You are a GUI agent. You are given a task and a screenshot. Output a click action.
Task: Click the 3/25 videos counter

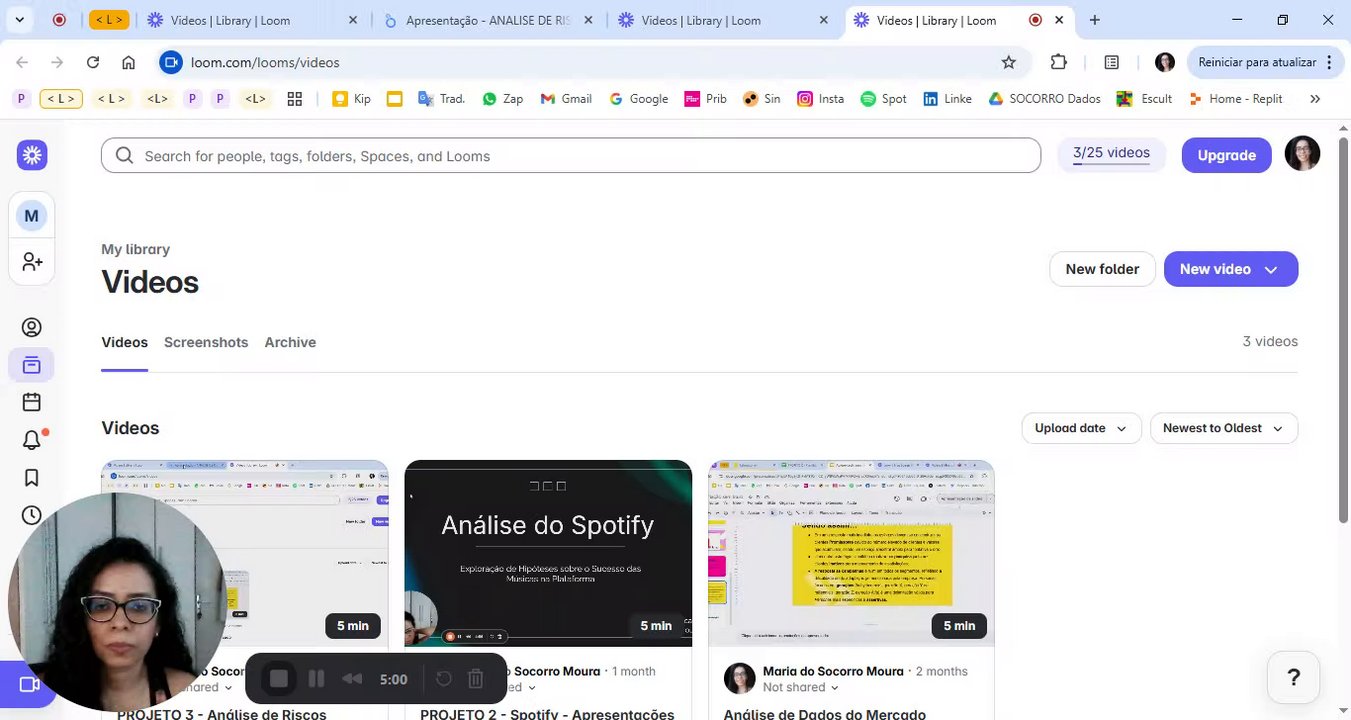[1111, 153]
